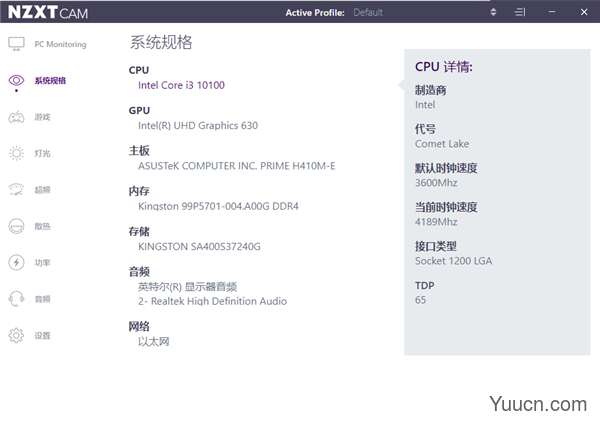Screen dimensions: 600x434
Task: Click the 制造商 Intel value
Action: [x=425, y=105]
